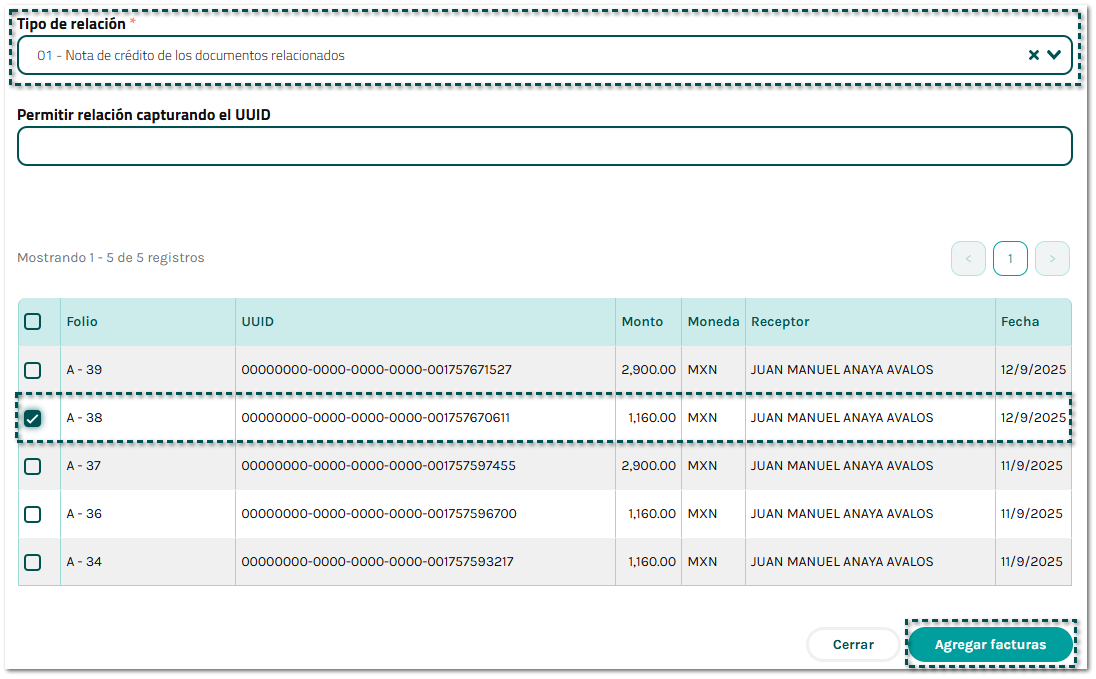Image resolution: width=1096 pixels, height=679 pixels.
Task: Click the UUID column header
Action: tap(257, 322)
